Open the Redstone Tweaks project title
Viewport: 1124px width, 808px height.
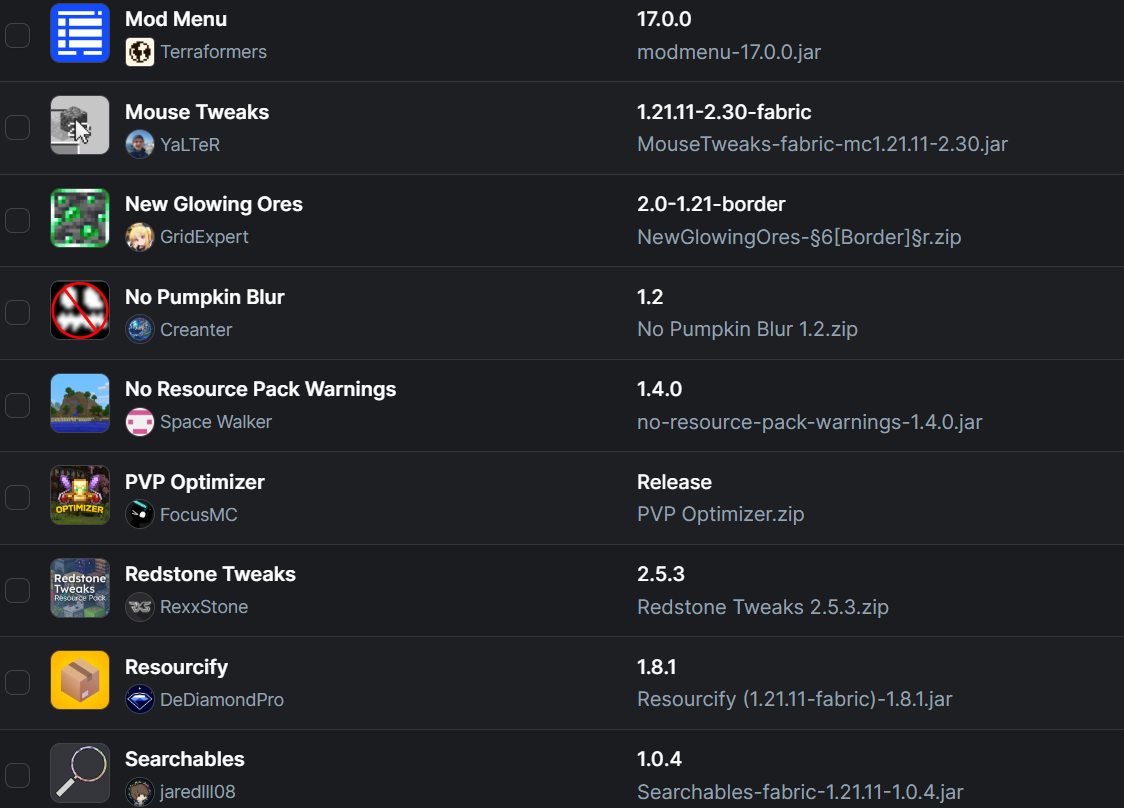[210, 574]
